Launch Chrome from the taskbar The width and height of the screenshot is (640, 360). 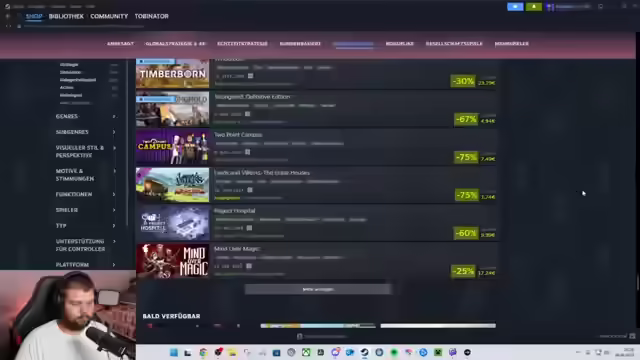pyautogui.click(x=203, y=352)
